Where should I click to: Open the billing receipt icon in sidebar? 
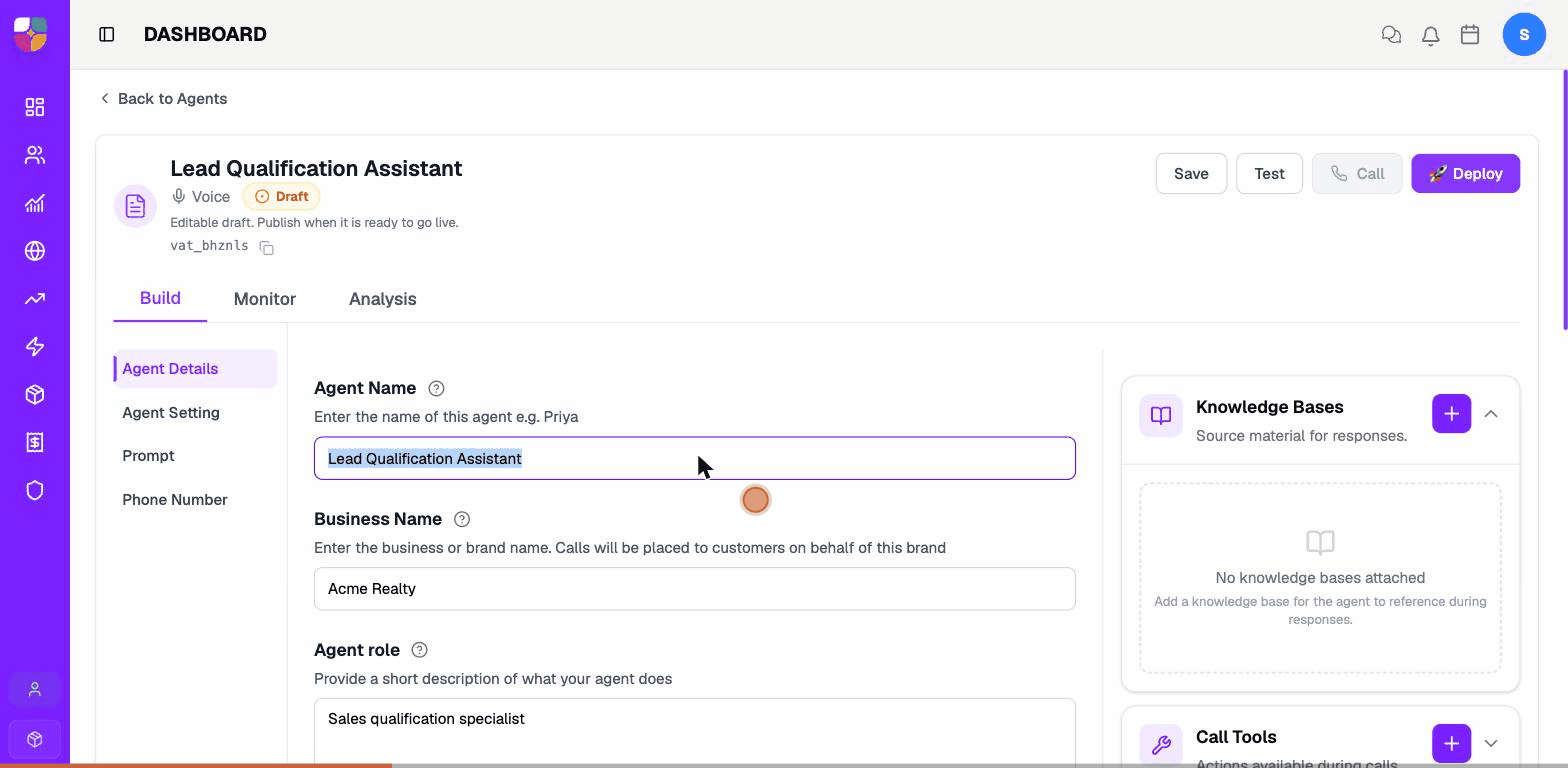35,443
